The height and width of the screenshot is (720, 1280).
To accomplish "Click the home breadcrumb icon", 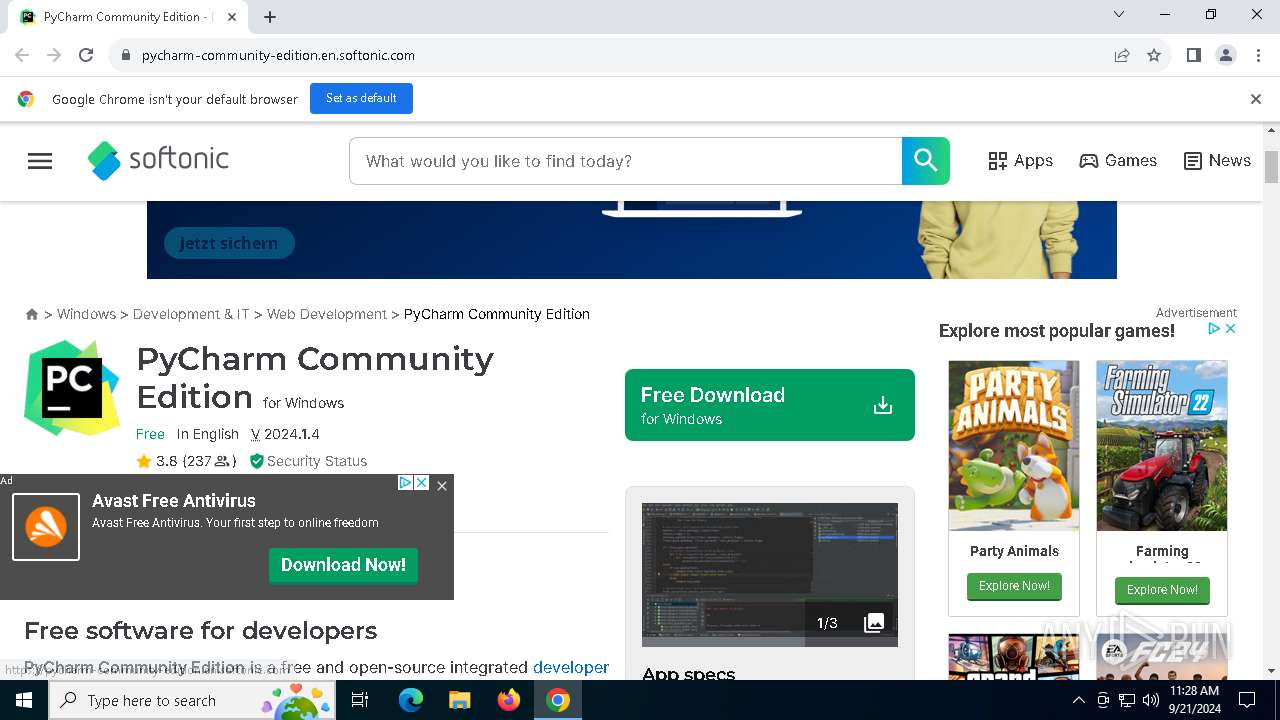I will pyautogui.click(x=32, y=314).
